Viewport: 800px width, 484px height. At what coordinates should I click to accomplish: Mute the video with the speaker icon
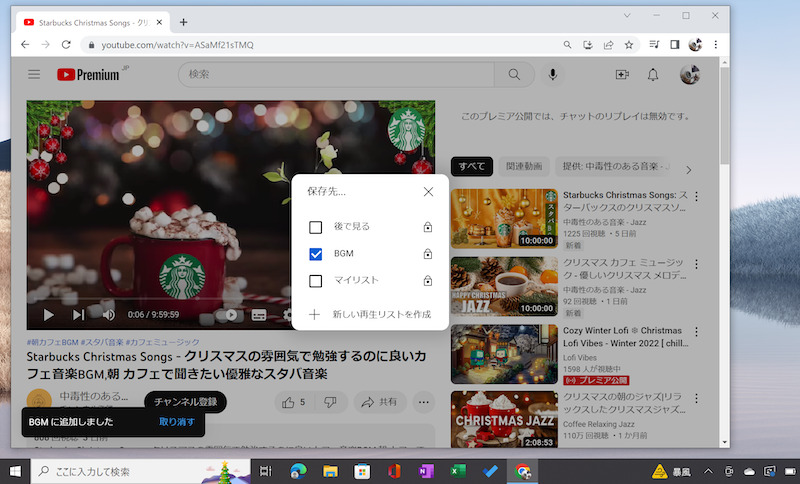[109, 315]
